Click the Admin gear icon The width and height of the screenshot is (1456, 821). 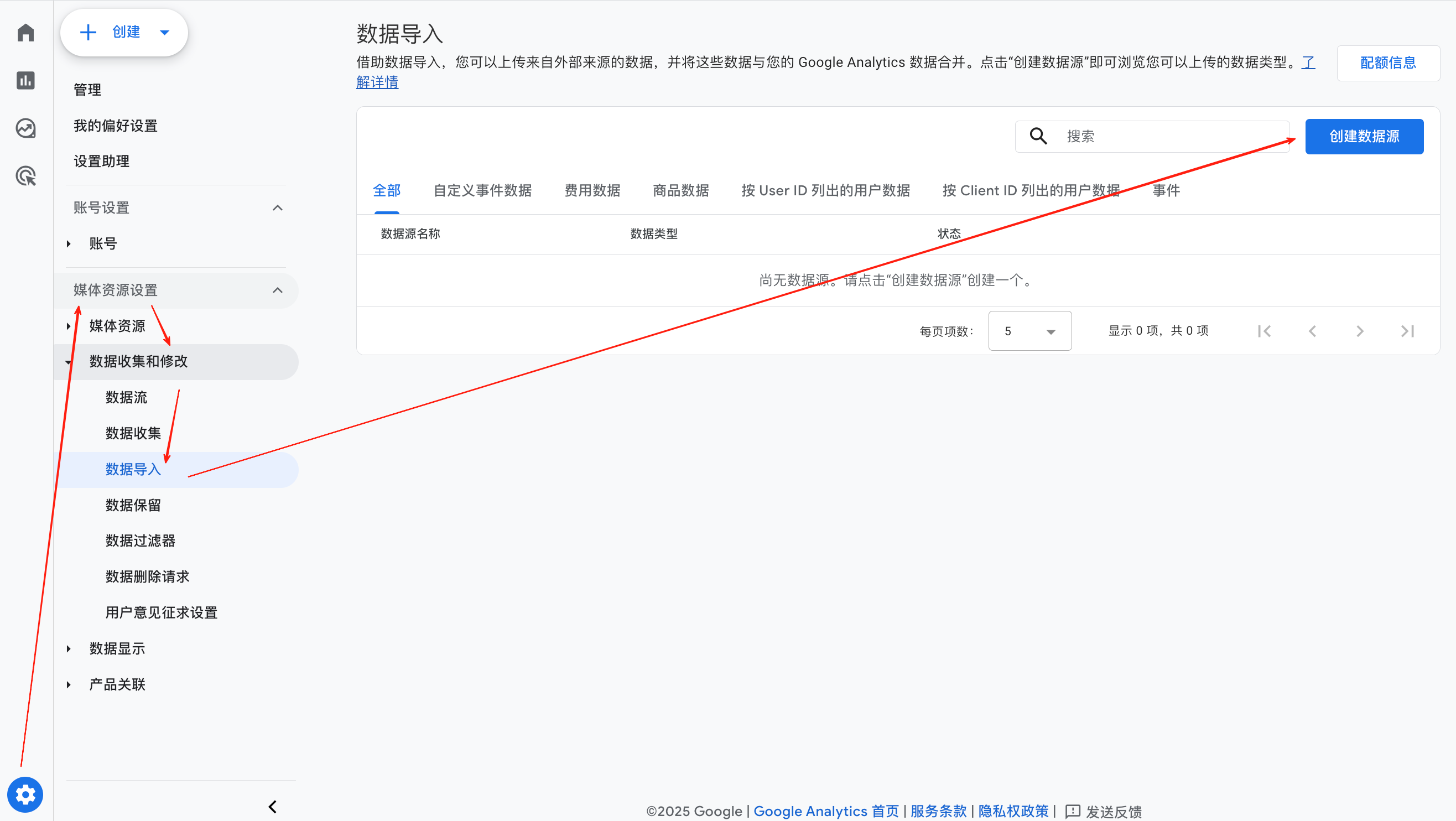tap(25, 794)
